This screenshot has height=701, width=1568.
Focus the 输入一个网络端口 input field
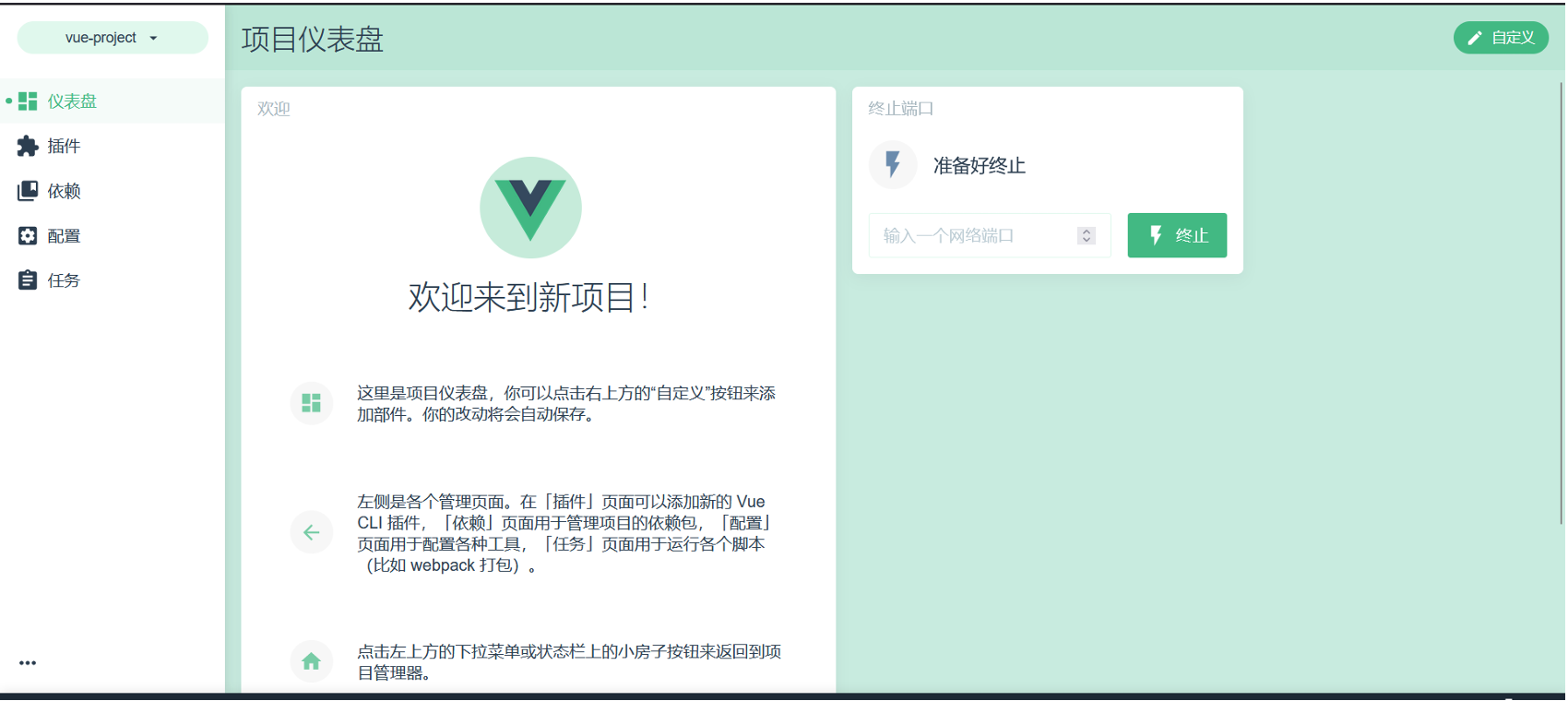click(x=990, y=235)
